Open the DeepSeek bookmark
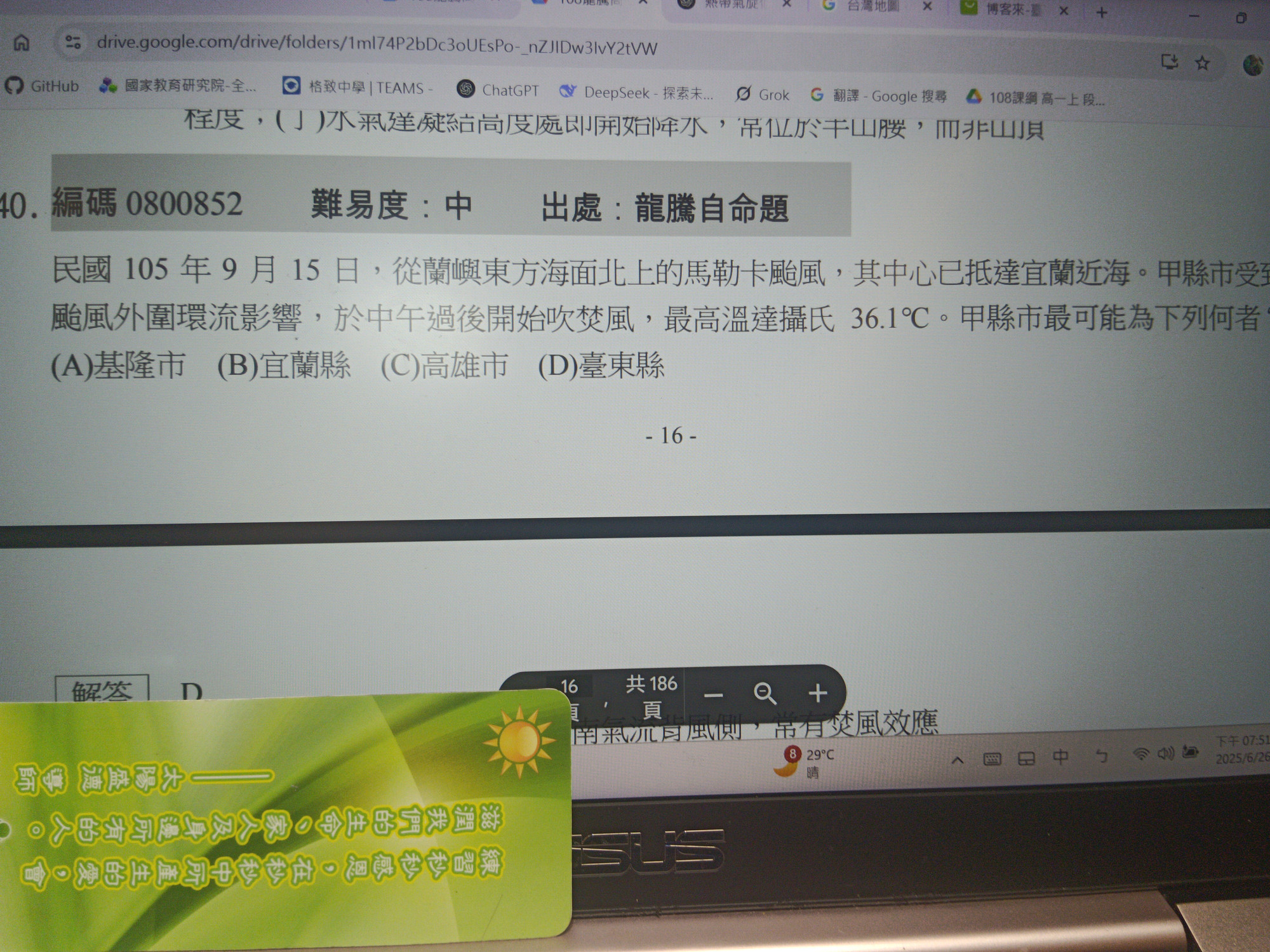The height and width of the screenshot is (952, 1270). [x=636, y=93]
